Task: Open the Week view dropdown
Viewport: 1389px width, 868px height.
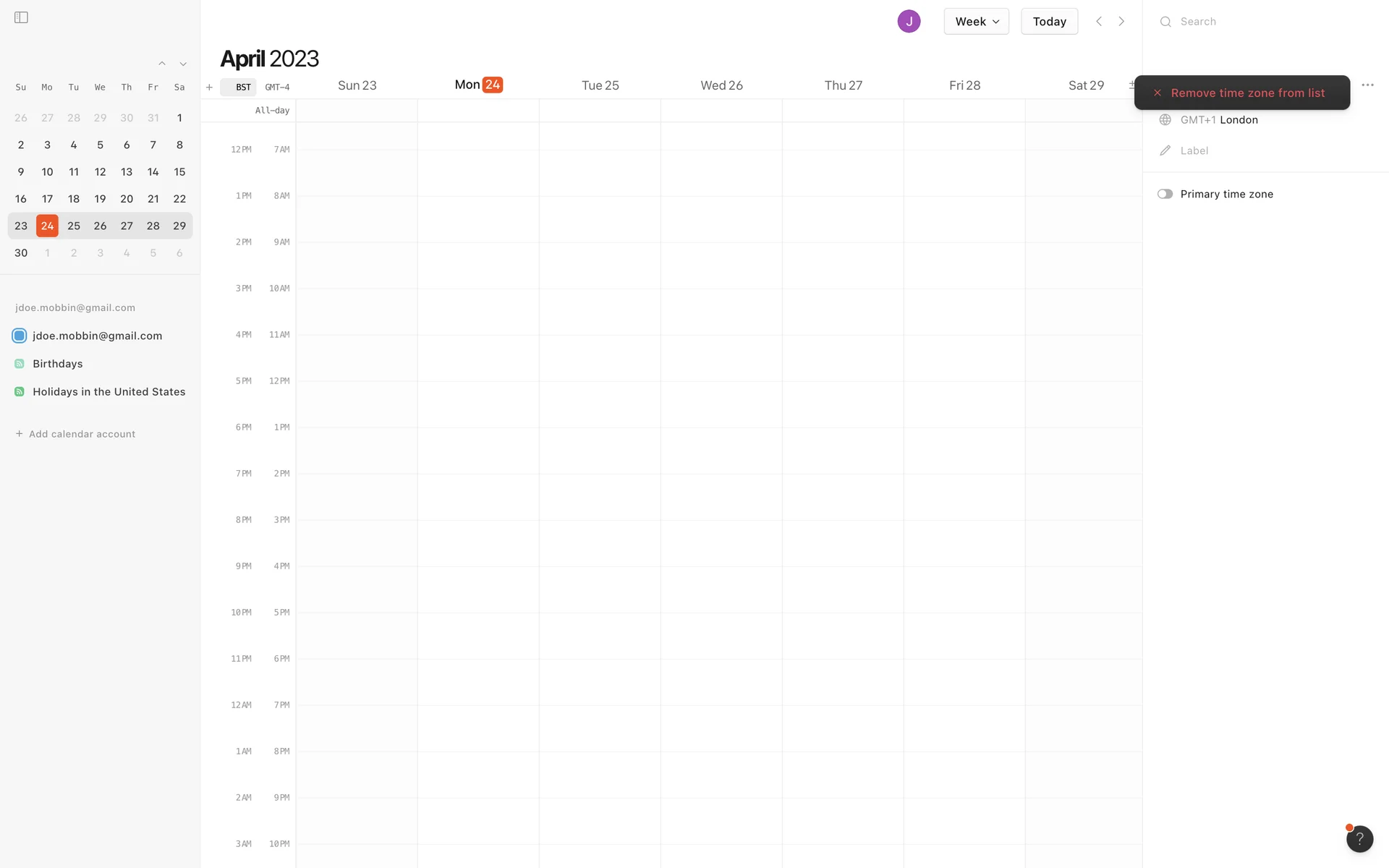Action: coord(976,22)
